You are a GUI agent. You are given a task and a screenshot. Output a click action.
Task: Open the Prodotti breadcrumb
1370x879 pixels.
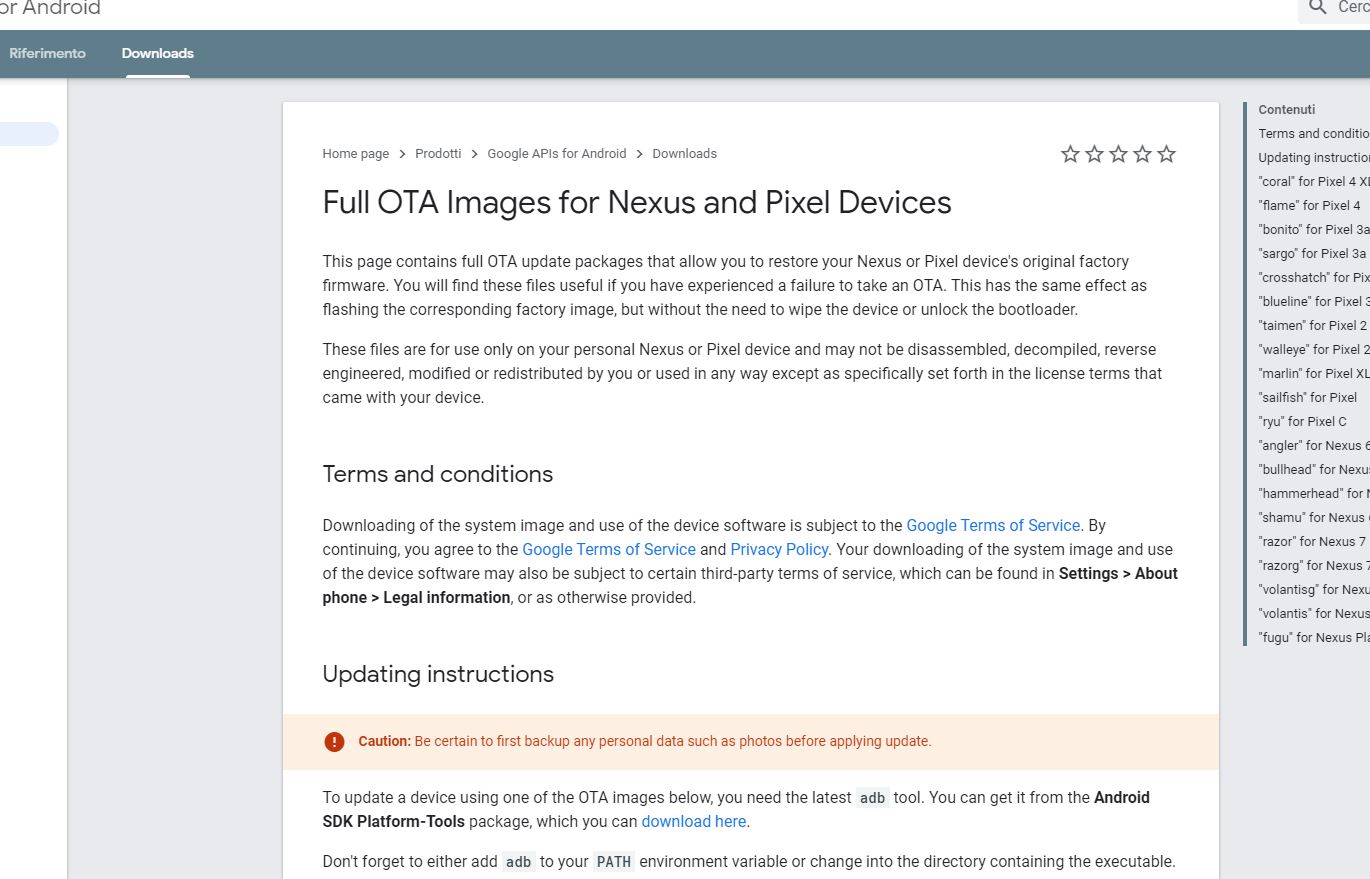point(438,154)
